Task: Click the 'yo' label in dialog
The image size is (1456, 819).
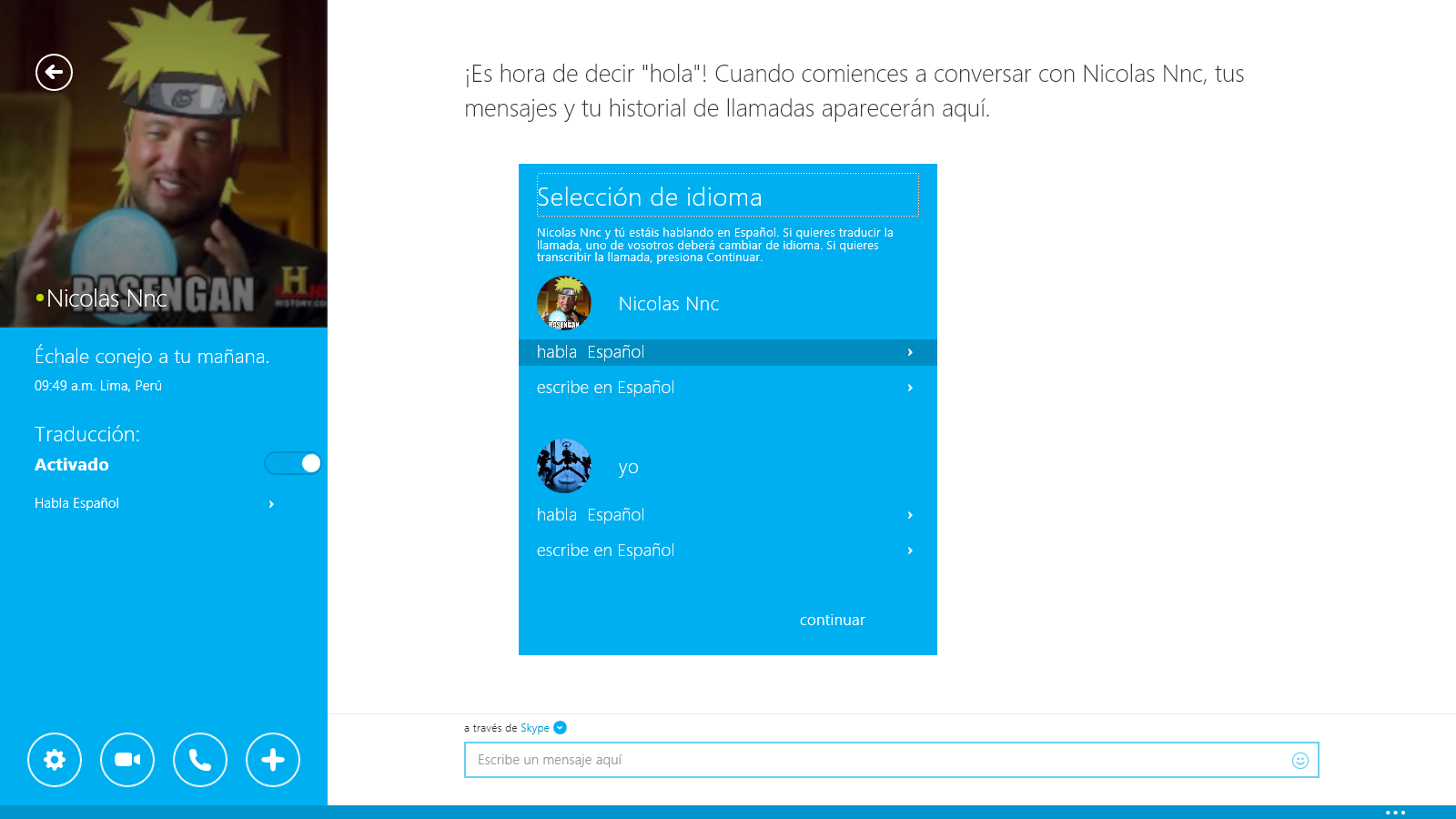Action: click(x=629, y=467)
